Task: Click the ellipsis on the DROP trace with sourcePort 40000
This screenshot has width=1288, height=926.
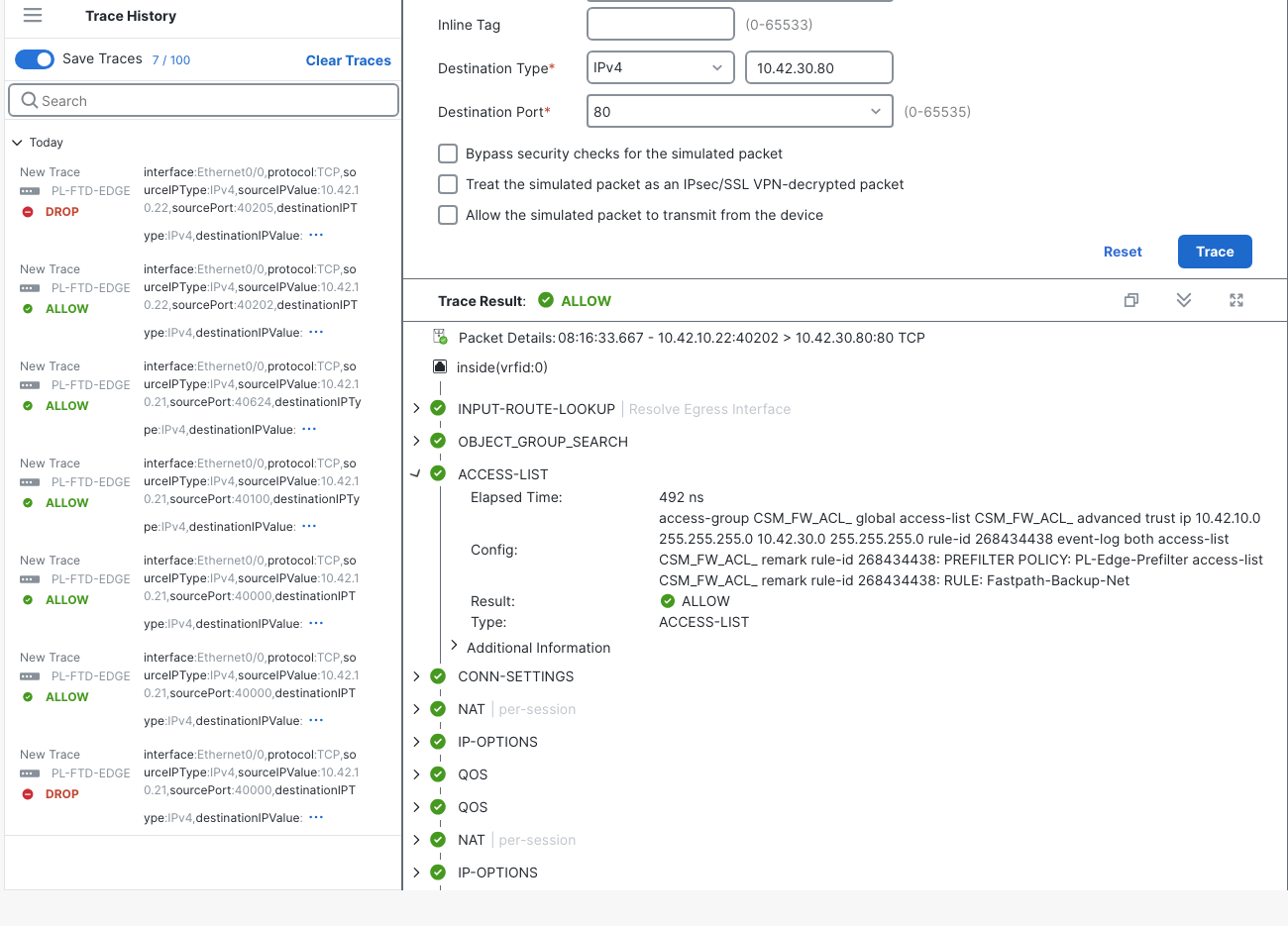Action: point(316,818)
